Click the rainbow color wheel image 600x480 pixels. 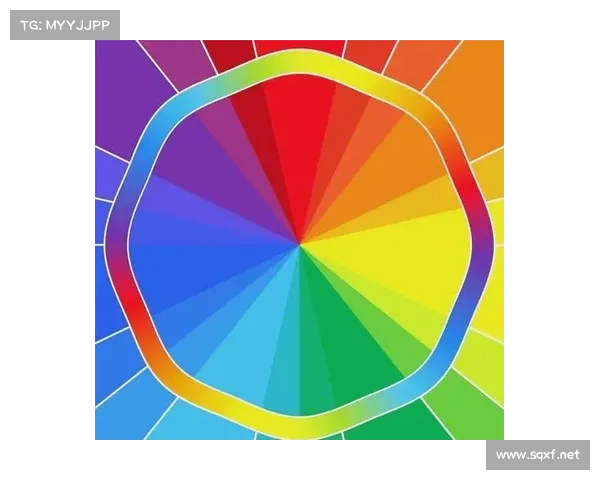(x=299, y=240)
